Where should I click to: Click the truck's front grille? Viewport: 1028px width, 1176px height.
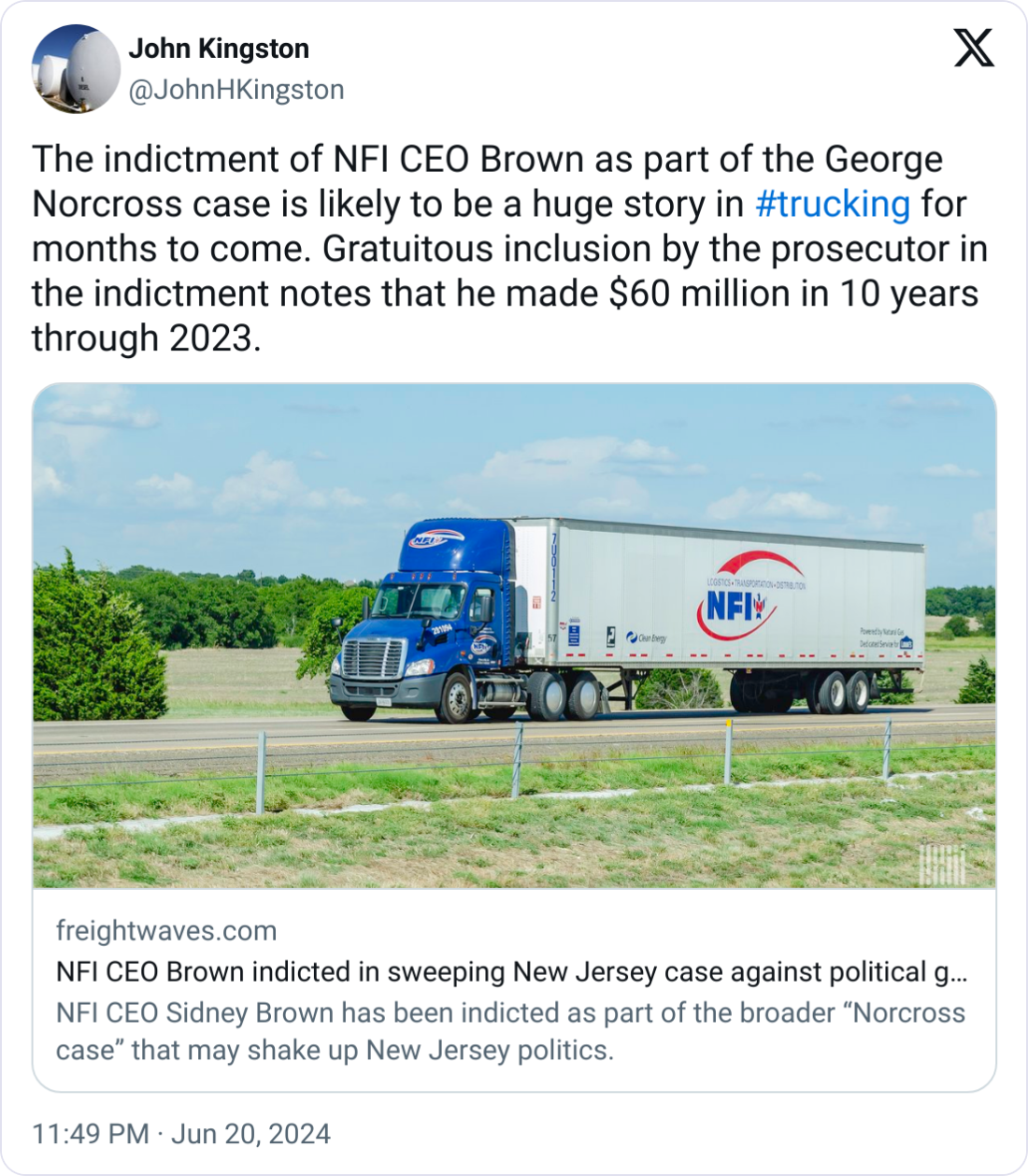click(373, 659)
